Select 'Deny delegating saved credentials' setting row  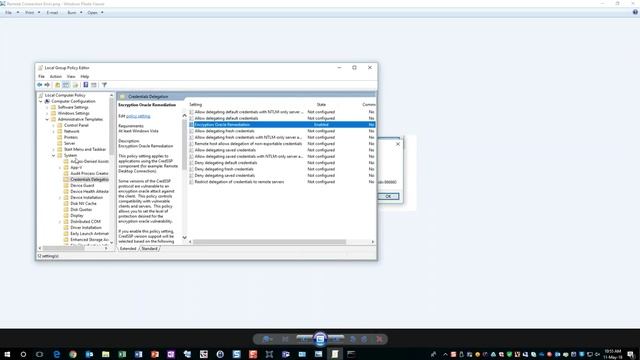pos(282,176)
